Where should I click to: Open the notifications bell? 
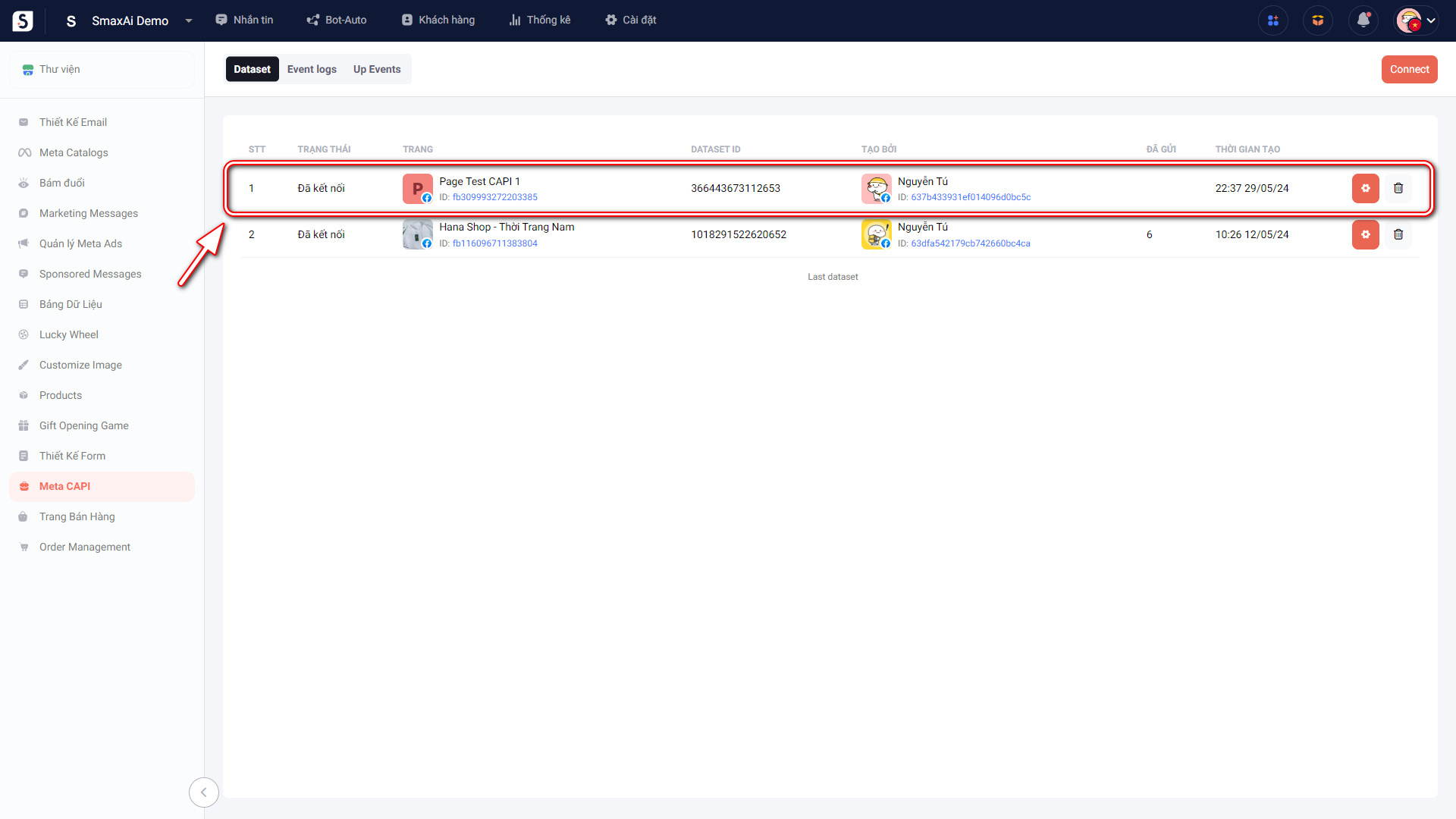tap(1363, 20)
